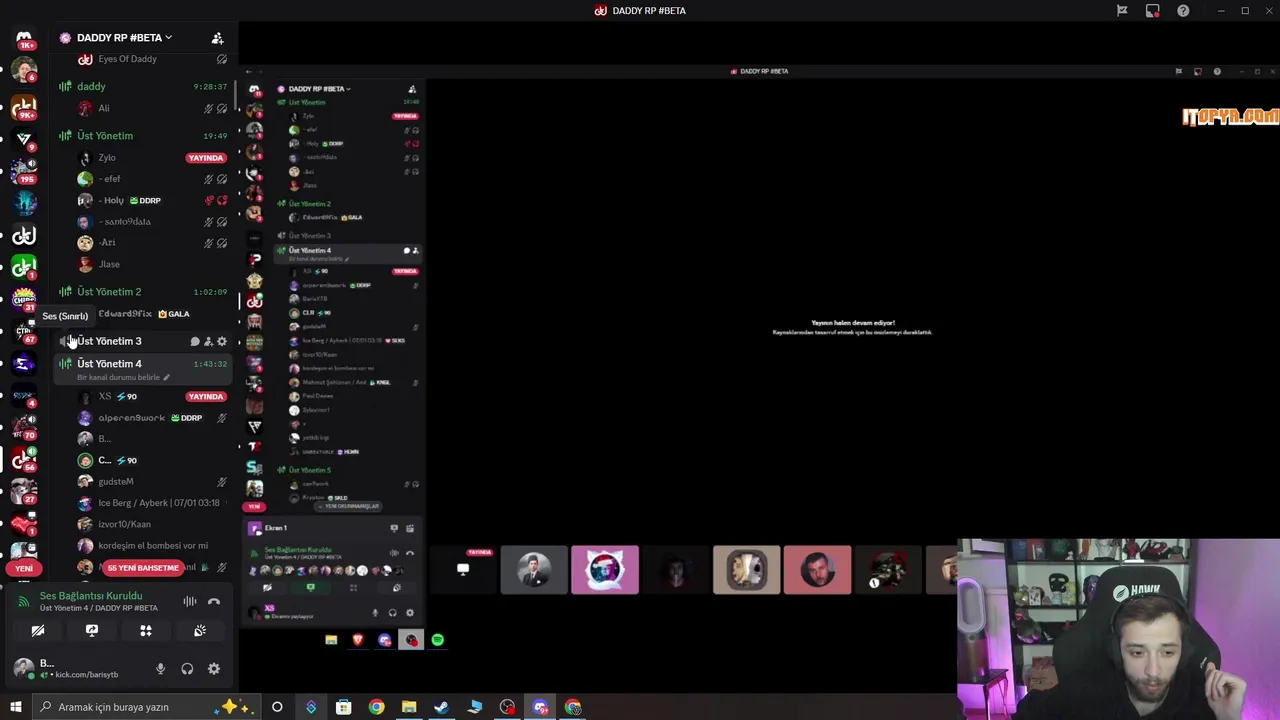The image size is (1280, 720).
Task: Open the Discord direct messages home icon
Action: [x=24, y=39]
